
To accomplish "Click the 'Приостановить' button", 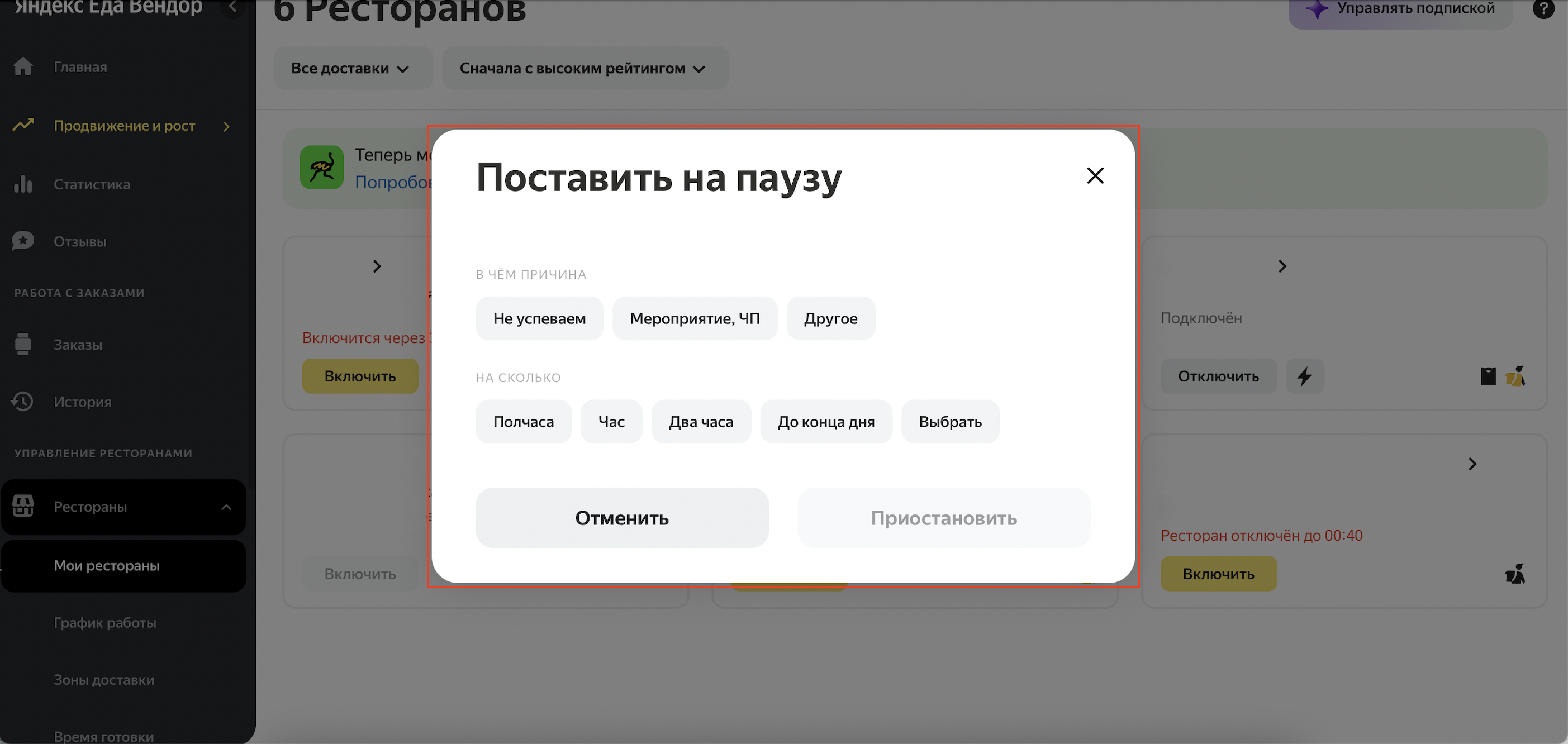I will click(944, 518).
